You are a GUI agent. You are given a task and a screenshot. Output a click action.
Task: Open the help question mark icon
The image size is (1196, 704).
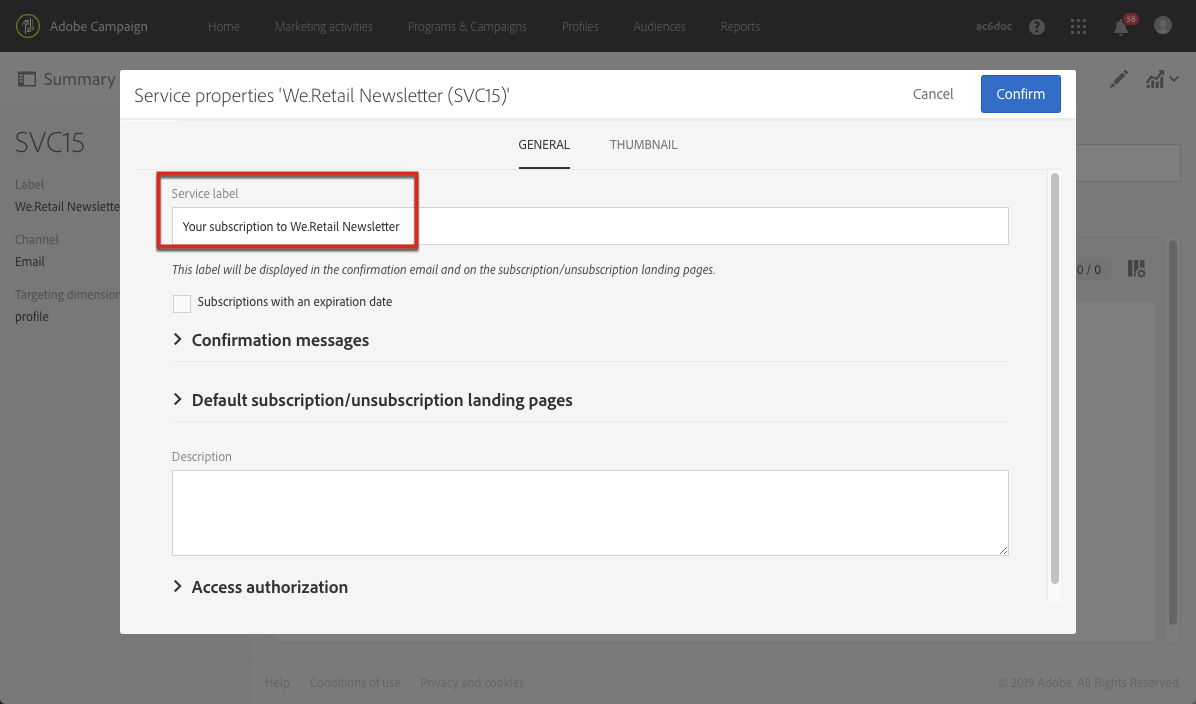click(x=1037, y=27)
